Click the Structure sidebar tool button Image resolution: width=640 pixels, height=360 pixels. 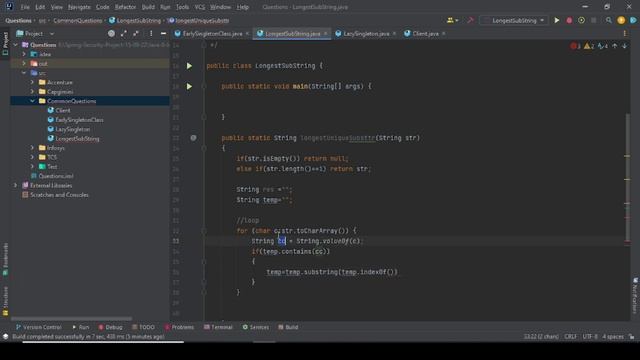5,301
